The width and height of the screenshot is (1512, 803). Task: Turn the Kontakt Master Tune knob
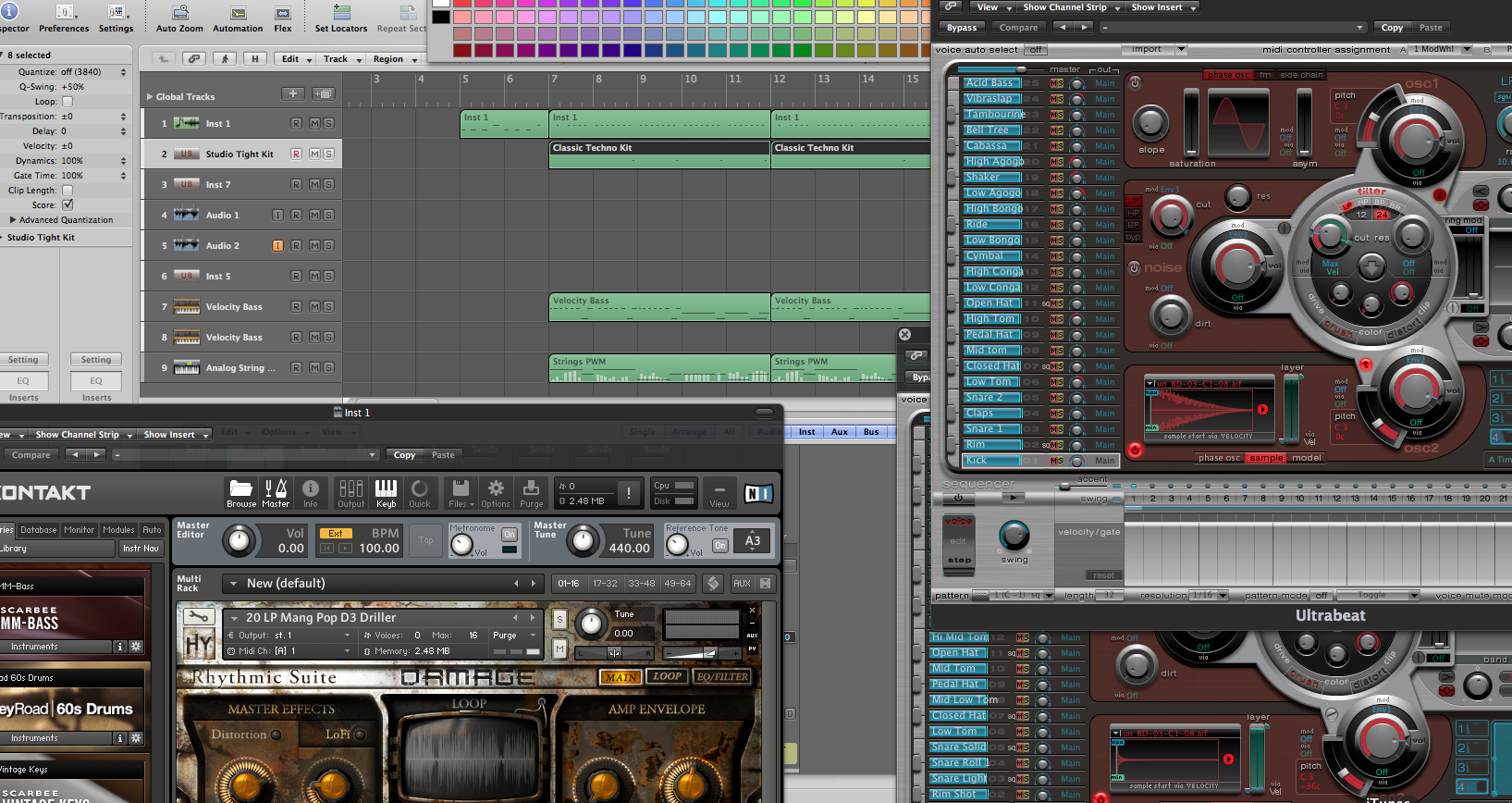click(582, 540)
